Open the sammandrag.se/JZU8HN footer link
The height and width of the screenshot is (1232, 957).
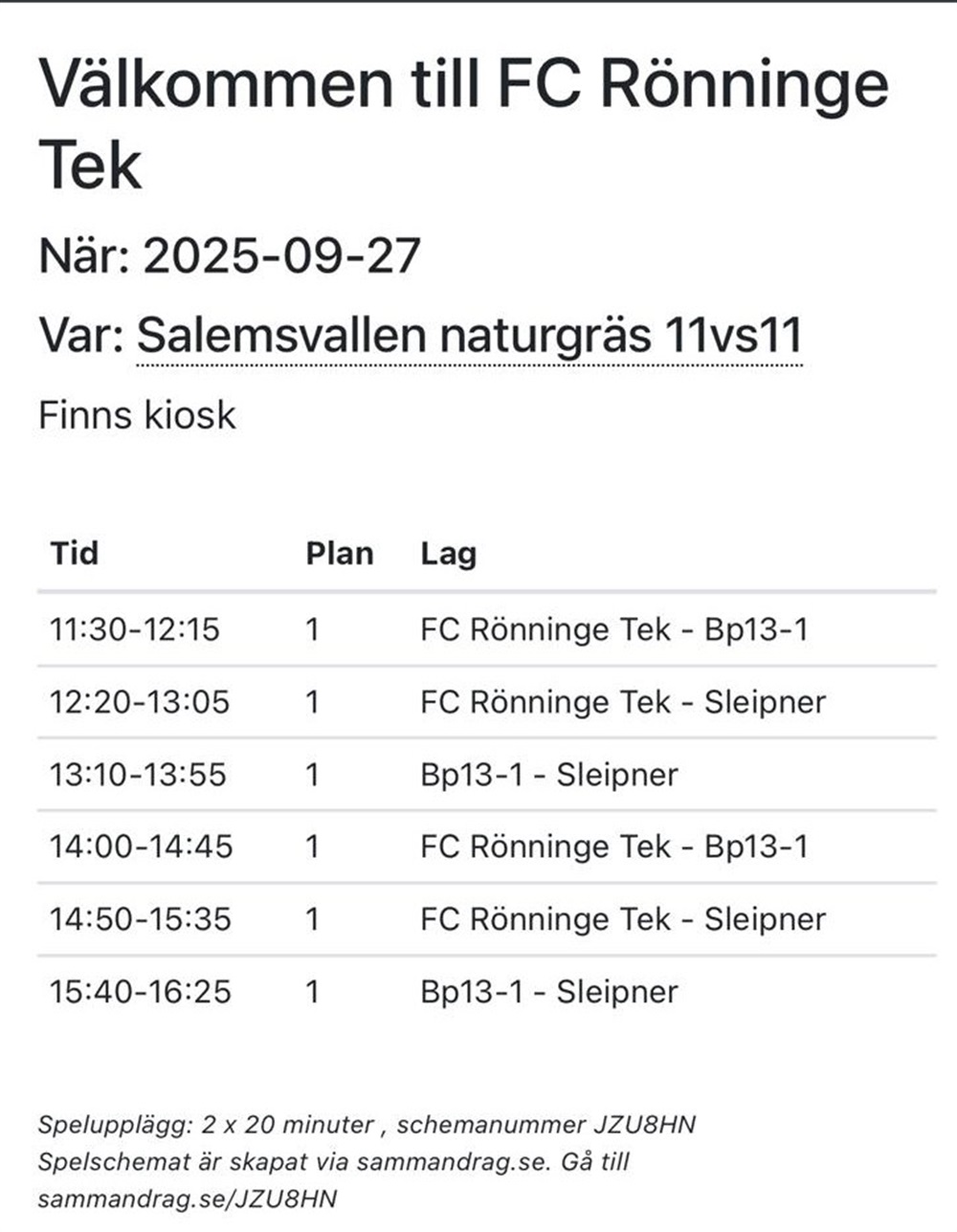click(188, 1199)
